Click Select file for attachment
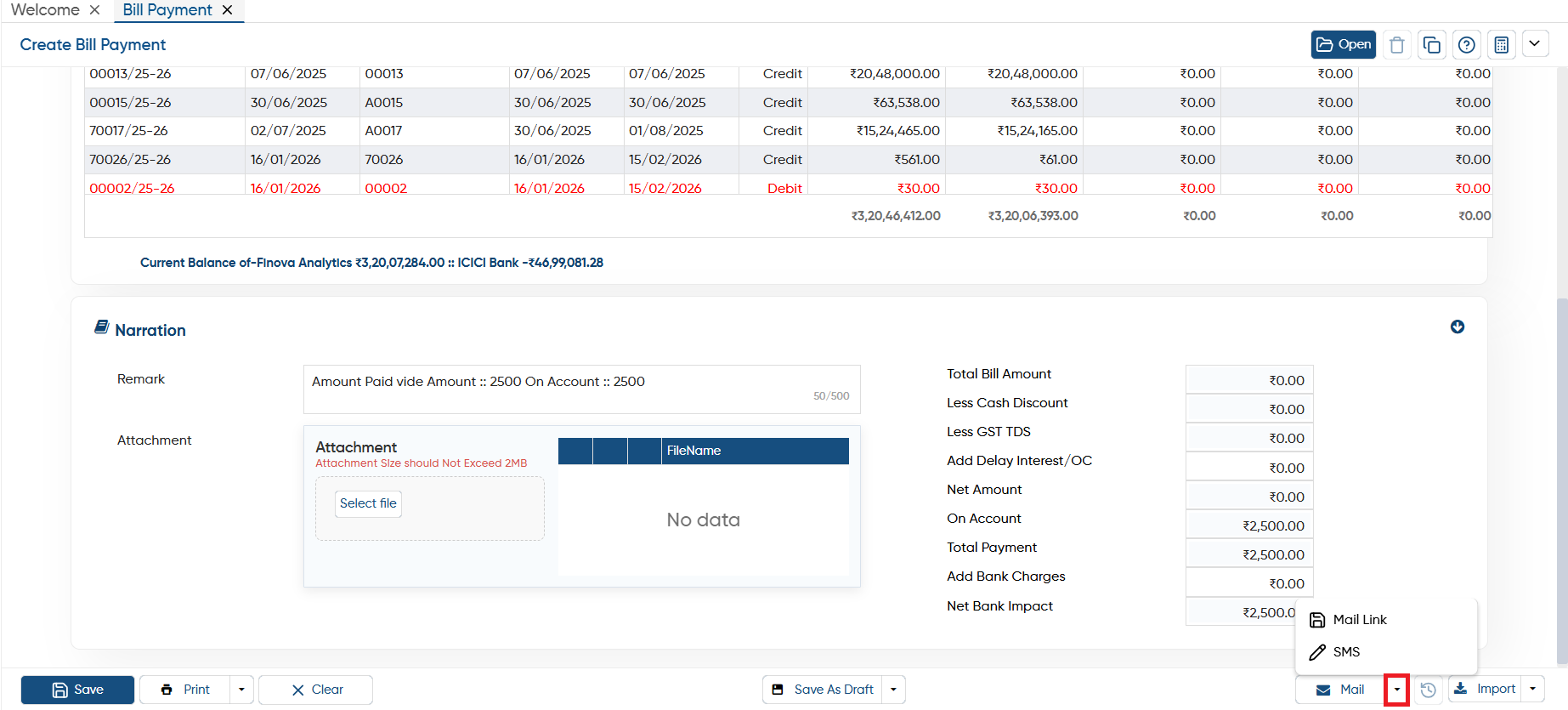Image resolution: width=1568 pixels, height=710 pixels. [368, 503]
